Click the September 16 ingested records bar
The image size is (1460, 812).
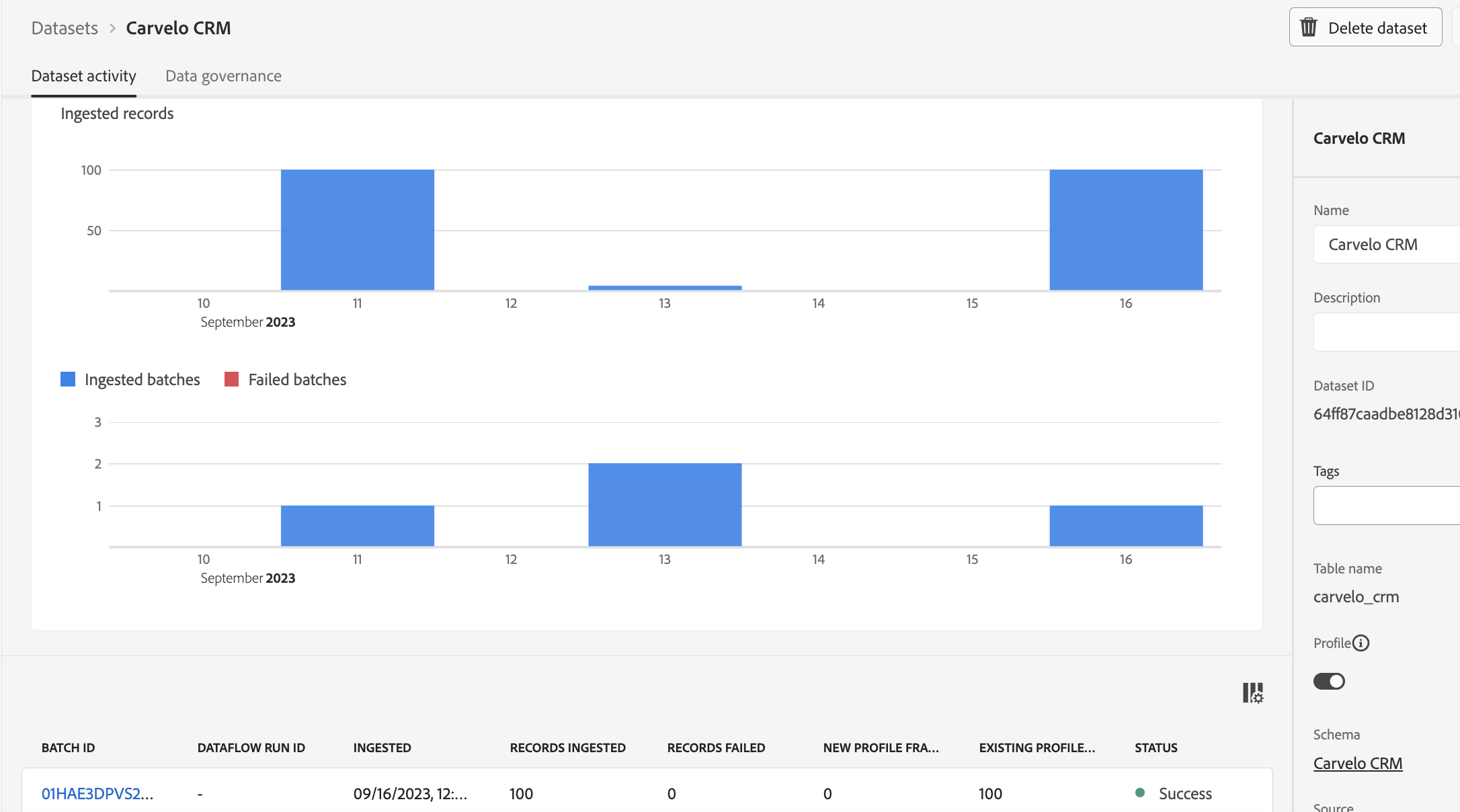(1126, 230)
